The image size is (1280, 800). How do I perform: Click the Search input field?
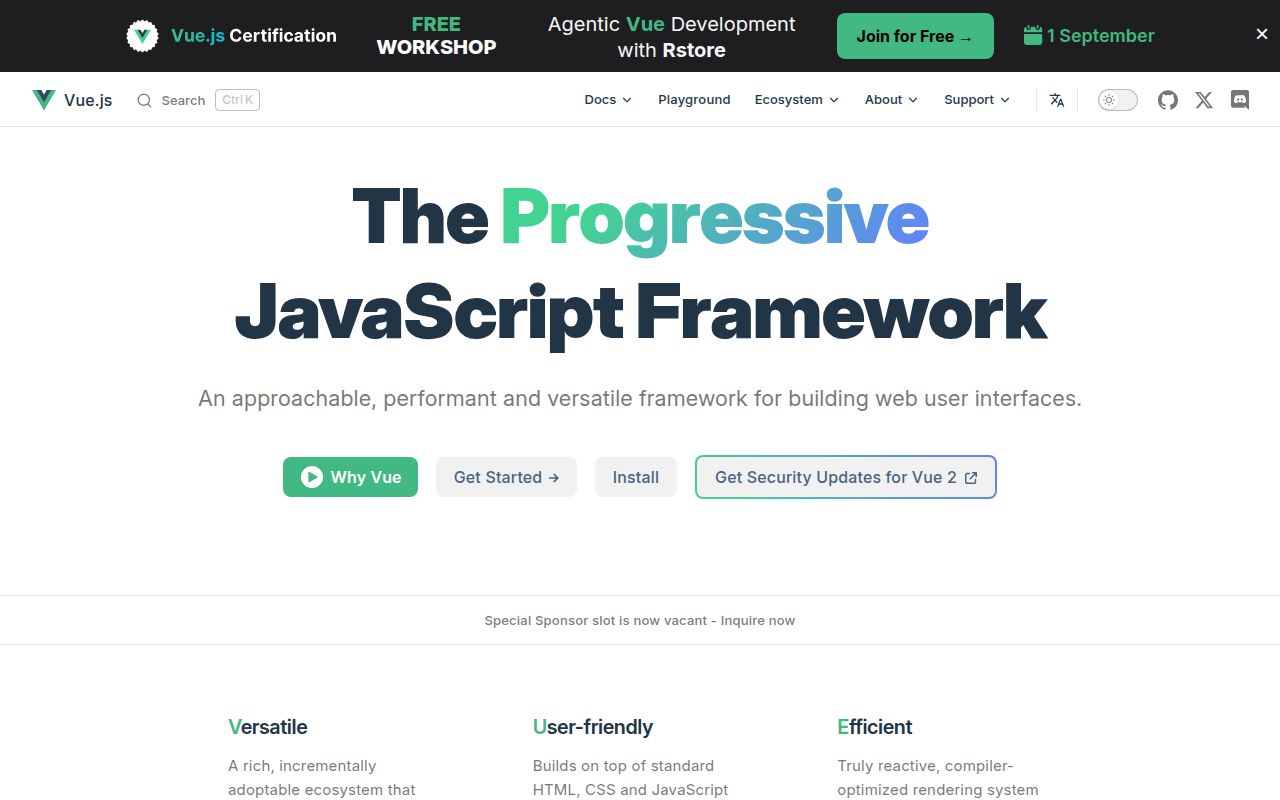coord(198,100)
